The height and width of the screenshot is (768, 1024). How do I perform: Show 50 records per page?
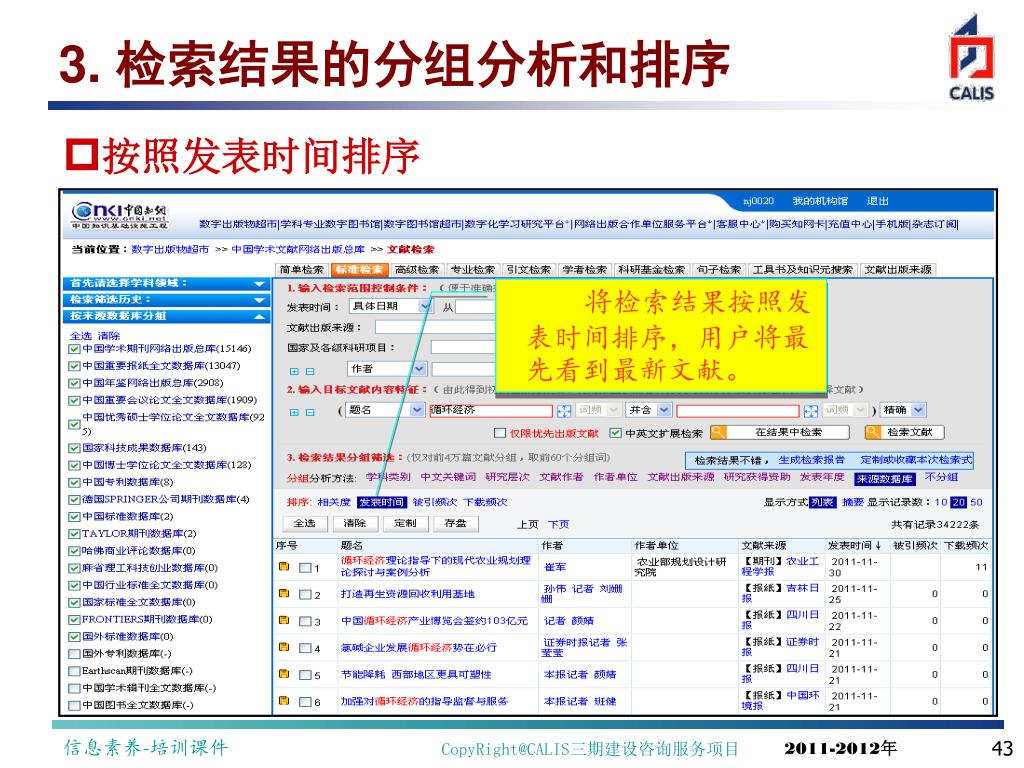[x=976, y=502]
